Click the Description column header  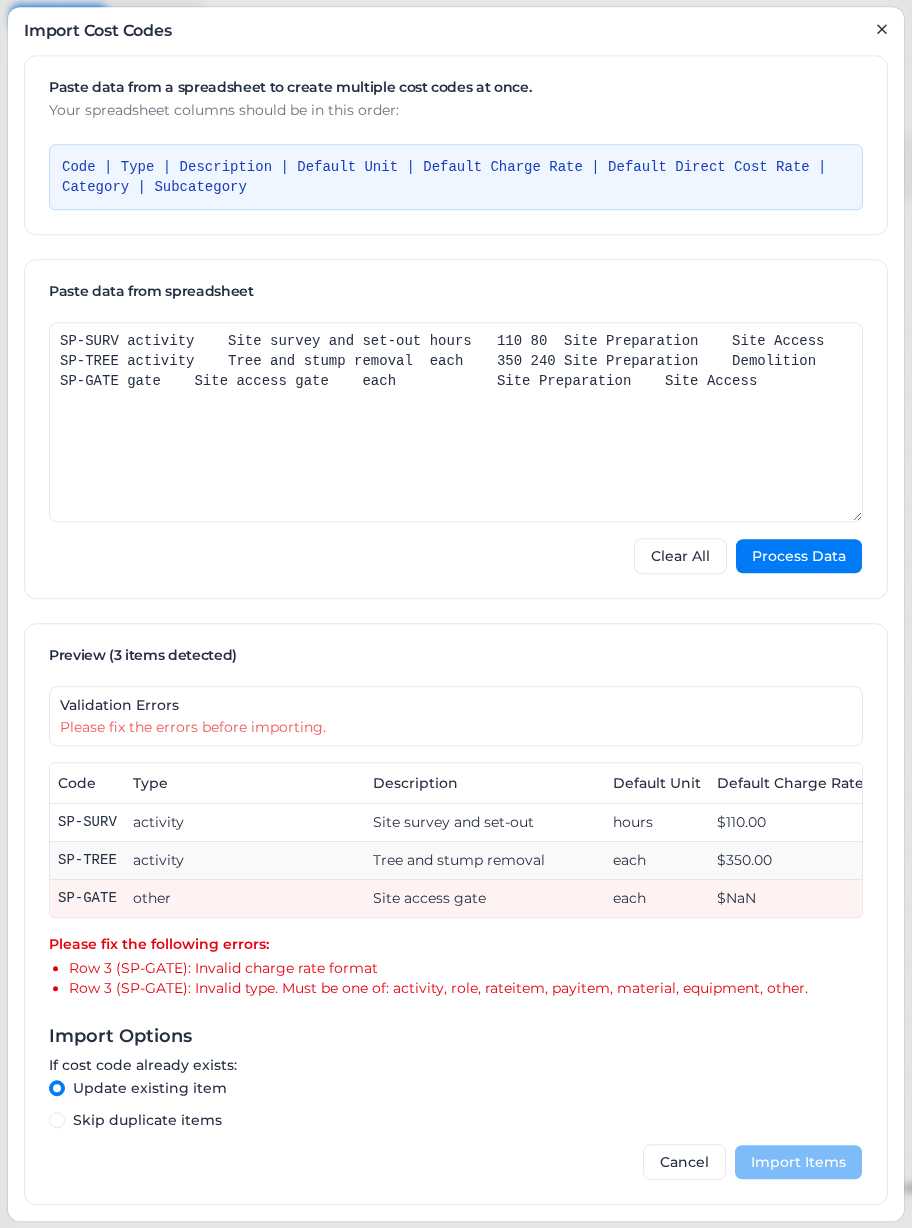(415, 783)
